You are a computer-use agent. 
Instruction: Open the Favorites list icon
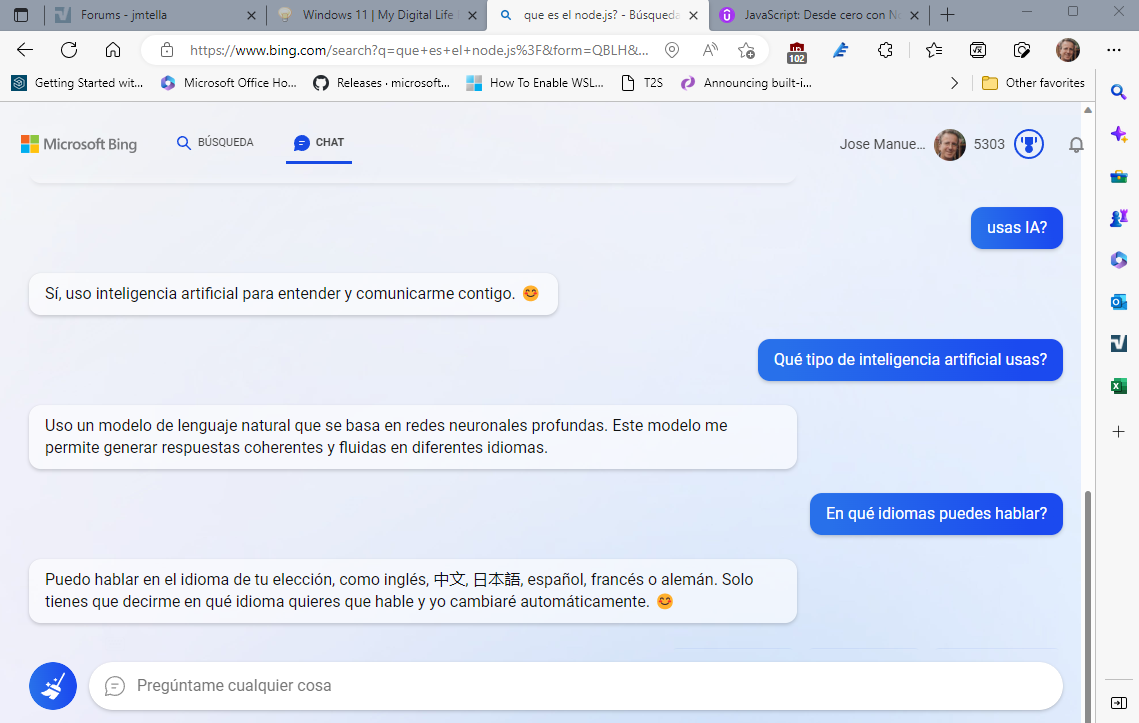click(x=933, y=50)
